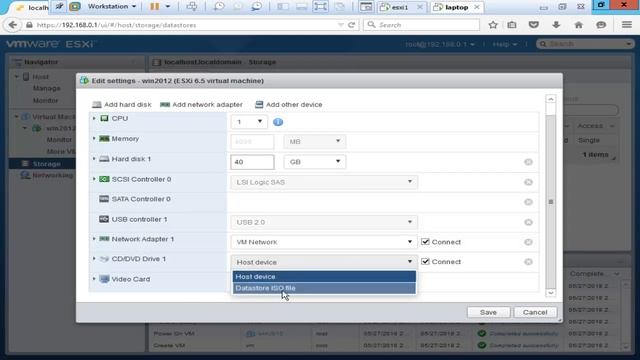The height and width of the screenshot is (360, 640).
Task: Toggle Connect checkbox for Network Adapter 1
Action: click(x=425, y=242)
